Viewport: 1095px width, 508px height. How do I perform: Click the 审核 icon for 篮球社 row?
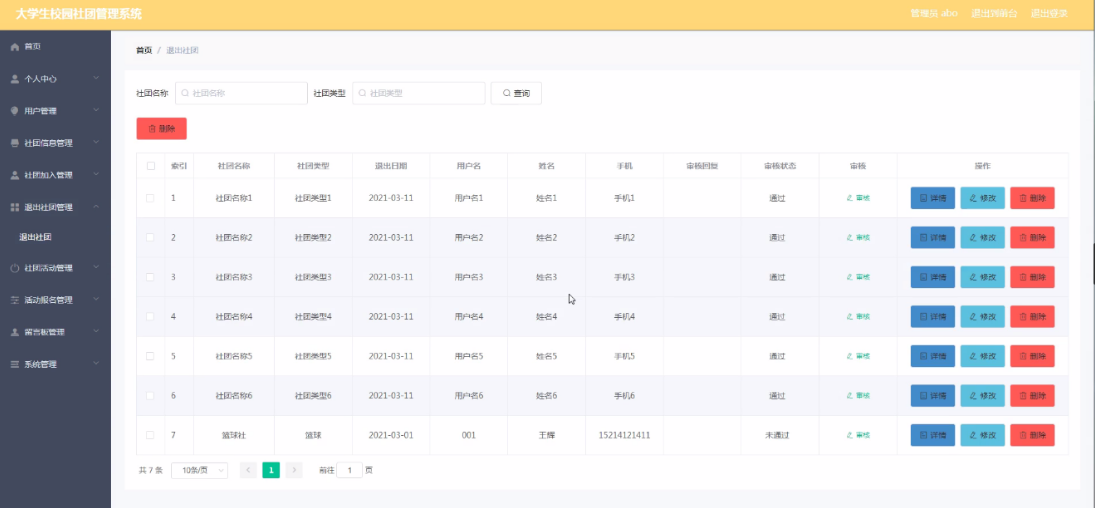(850, 435)
